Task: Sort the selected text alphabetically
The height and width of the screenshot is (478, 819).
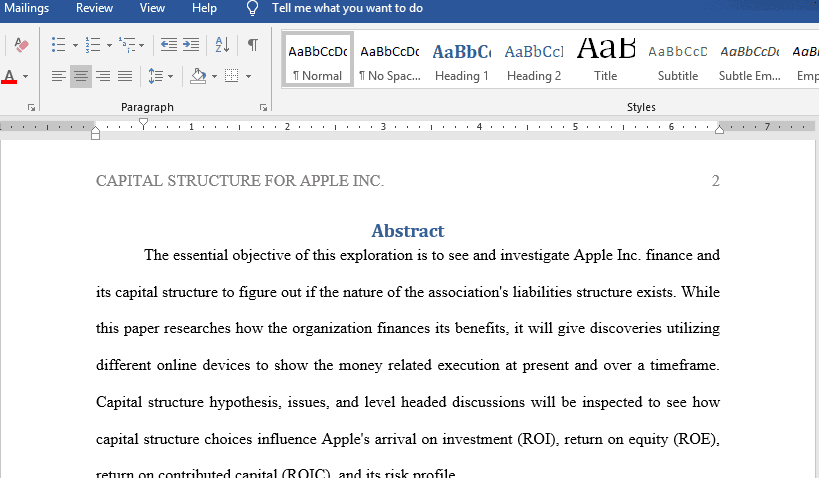Action: (x=222, y=45)
